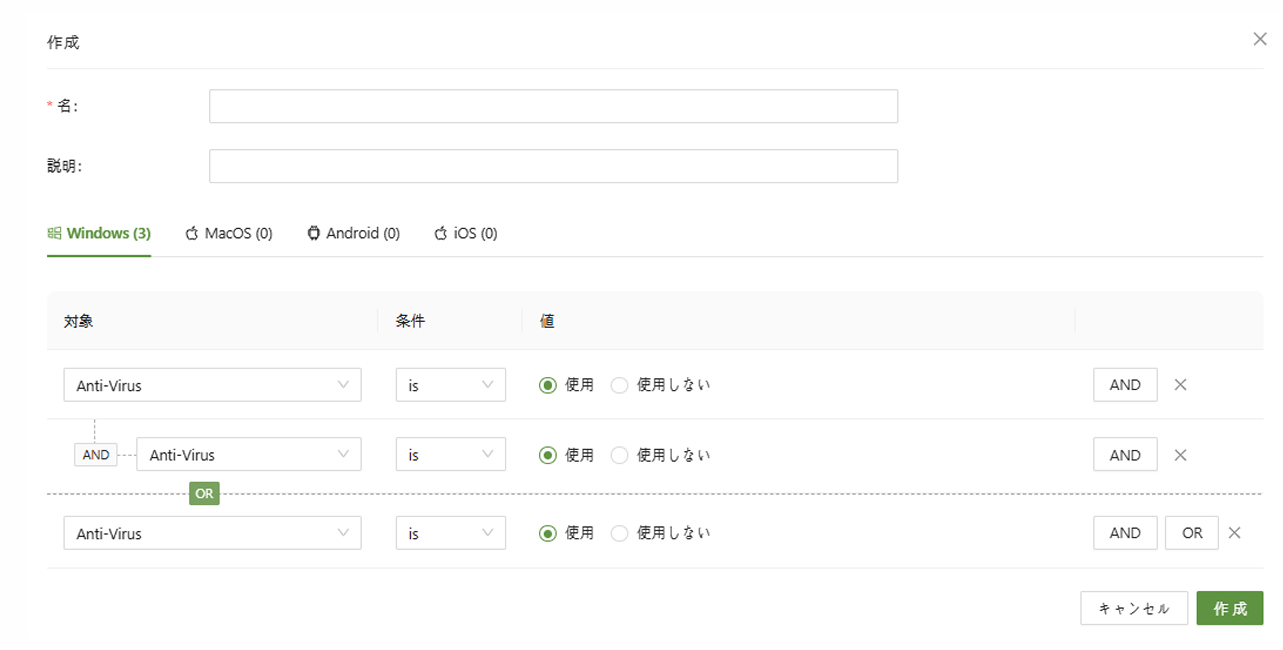Choose 使用 radio in the second row

click(x=548, y=455)
